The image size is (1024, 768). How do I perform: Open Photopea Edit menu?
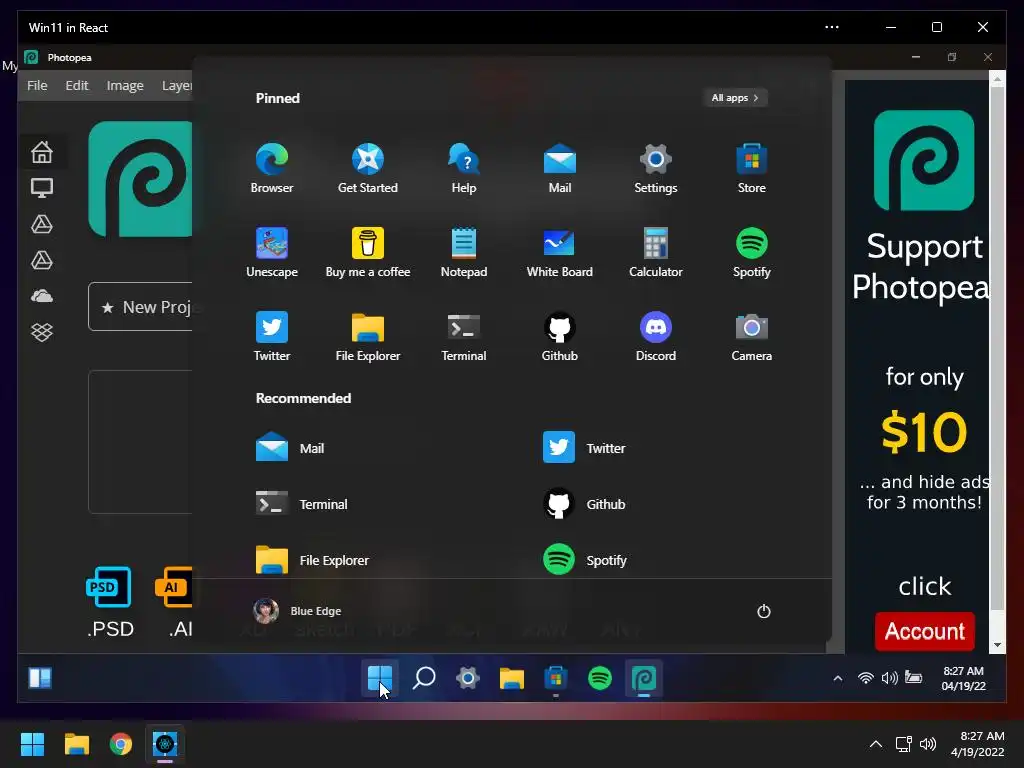pyautogui.click(x=76, y=86)
